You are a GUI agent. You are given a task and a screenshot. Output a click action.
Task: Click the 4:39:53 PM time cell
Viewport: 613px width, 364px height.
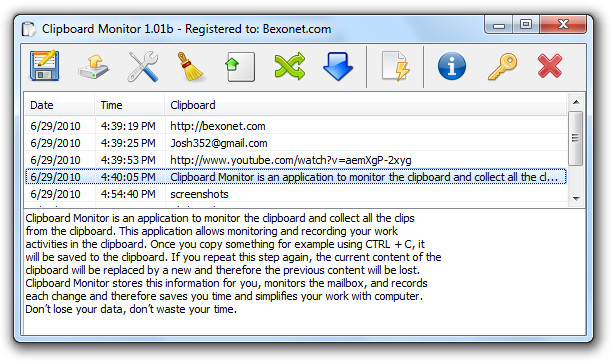(x=128, y=160)
